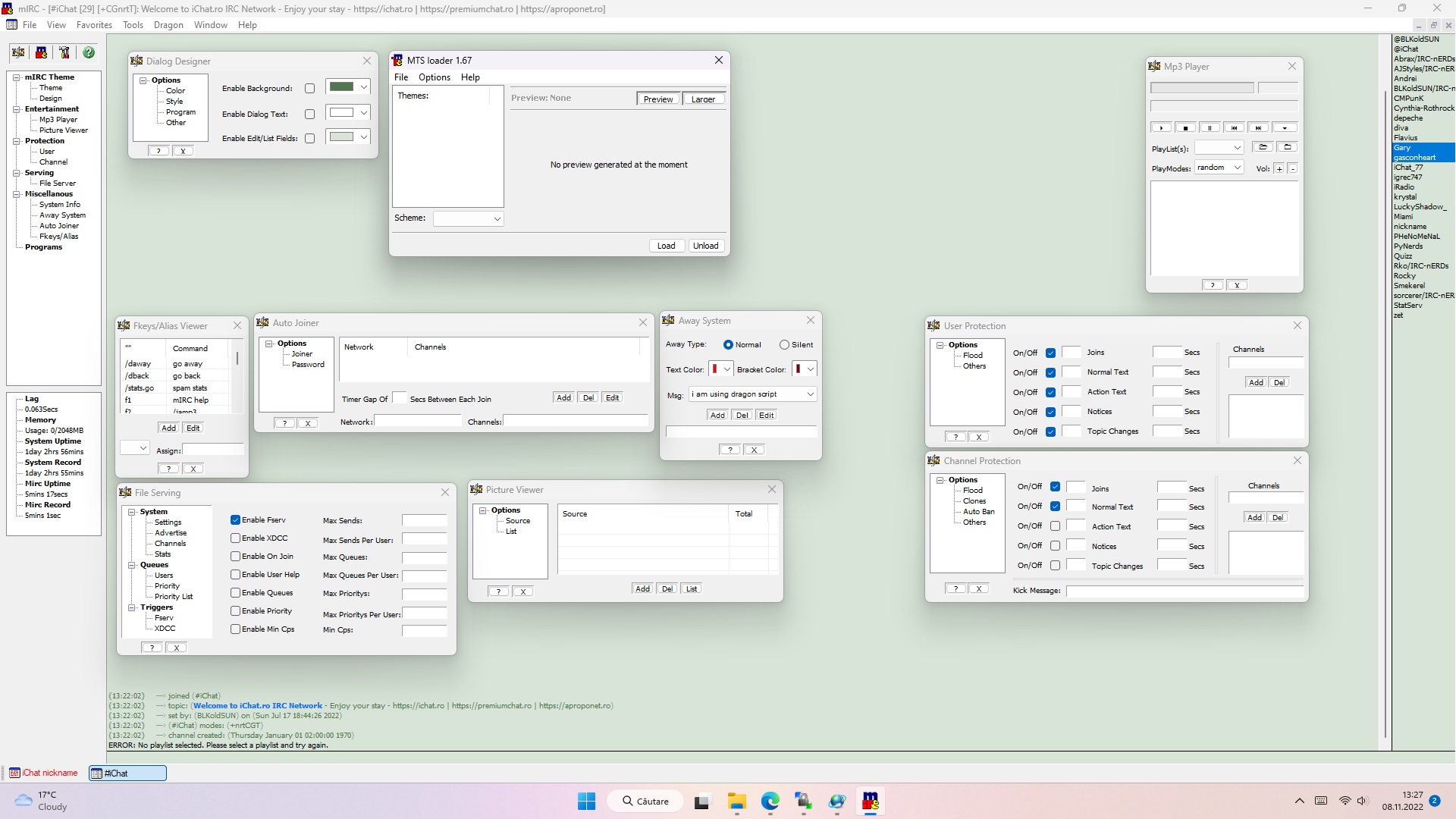Decrease volume with minus button
The image size is (1456, 819).
(1293, 168)
